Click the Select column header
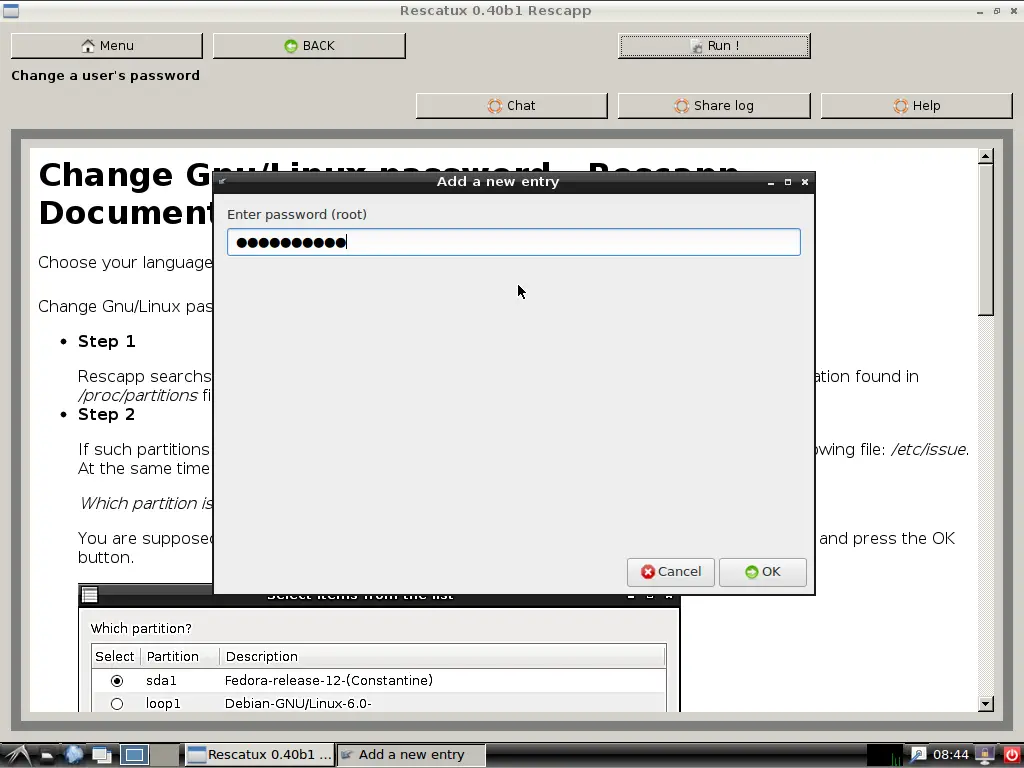This screenshot has height=768, width=1024. tap(115, 656)
